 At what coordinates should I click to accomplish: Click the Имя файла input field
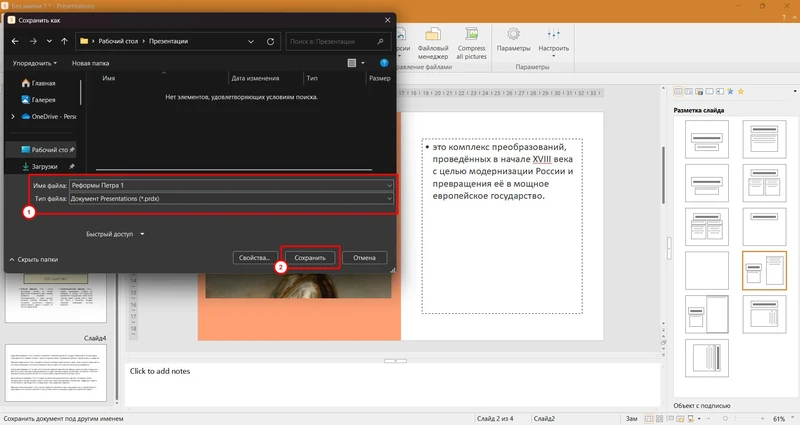tap(231, 185)
